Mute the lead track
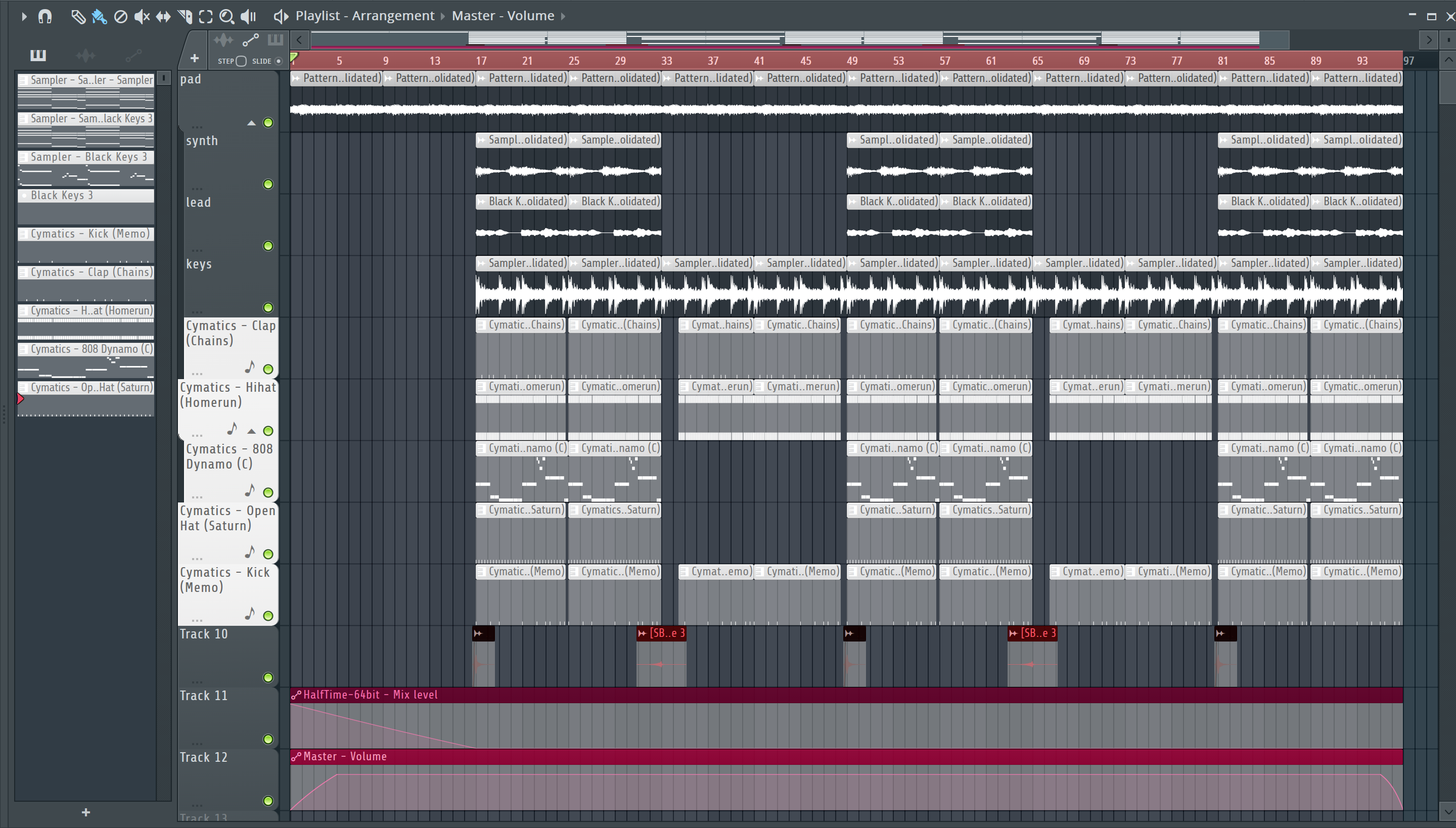The width and height of the screenshot is (1456, 828). (268, 246)
